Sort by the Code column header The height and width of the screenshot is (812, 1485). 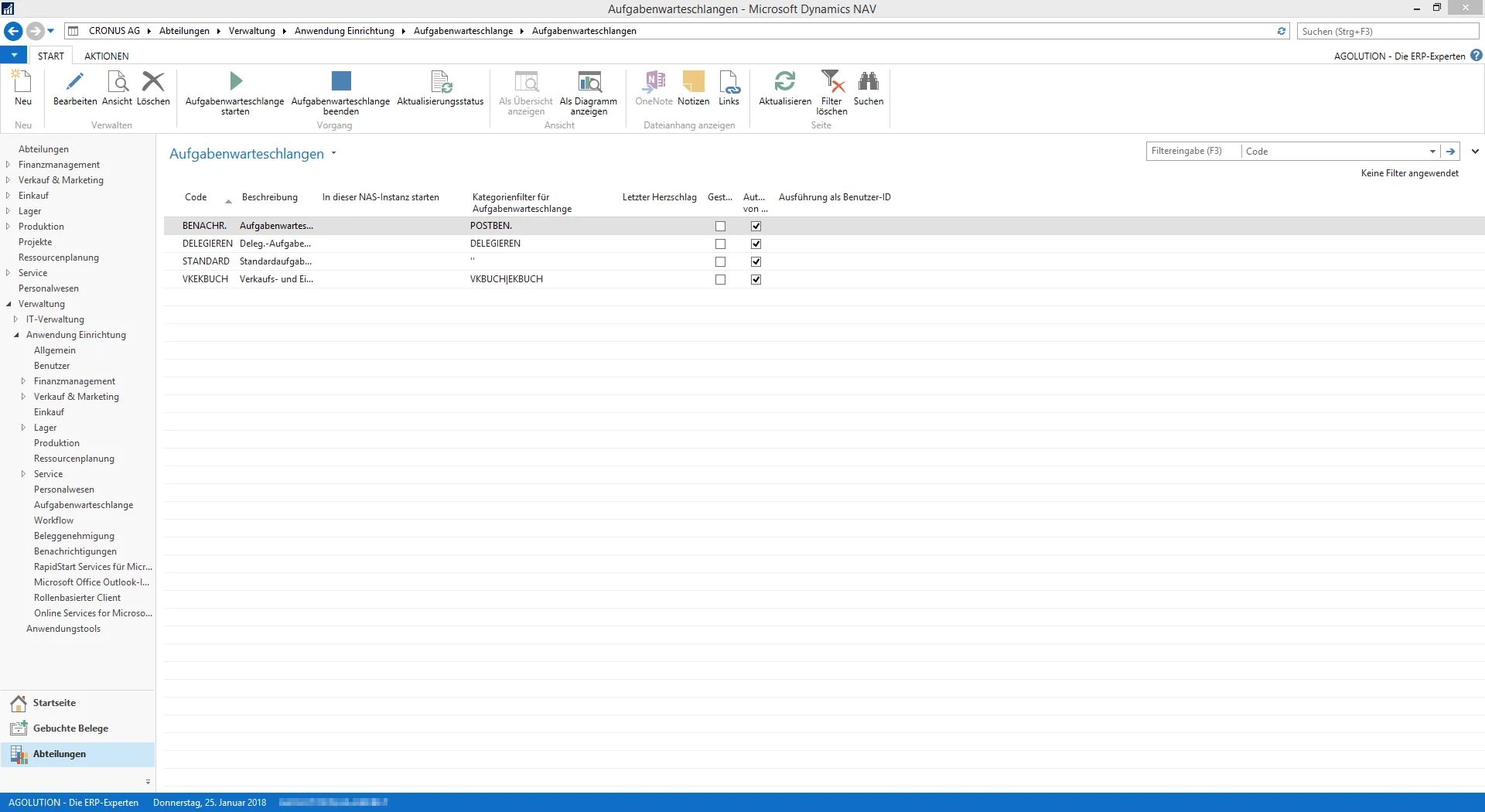pyautogui.click(x=196, y=197)
